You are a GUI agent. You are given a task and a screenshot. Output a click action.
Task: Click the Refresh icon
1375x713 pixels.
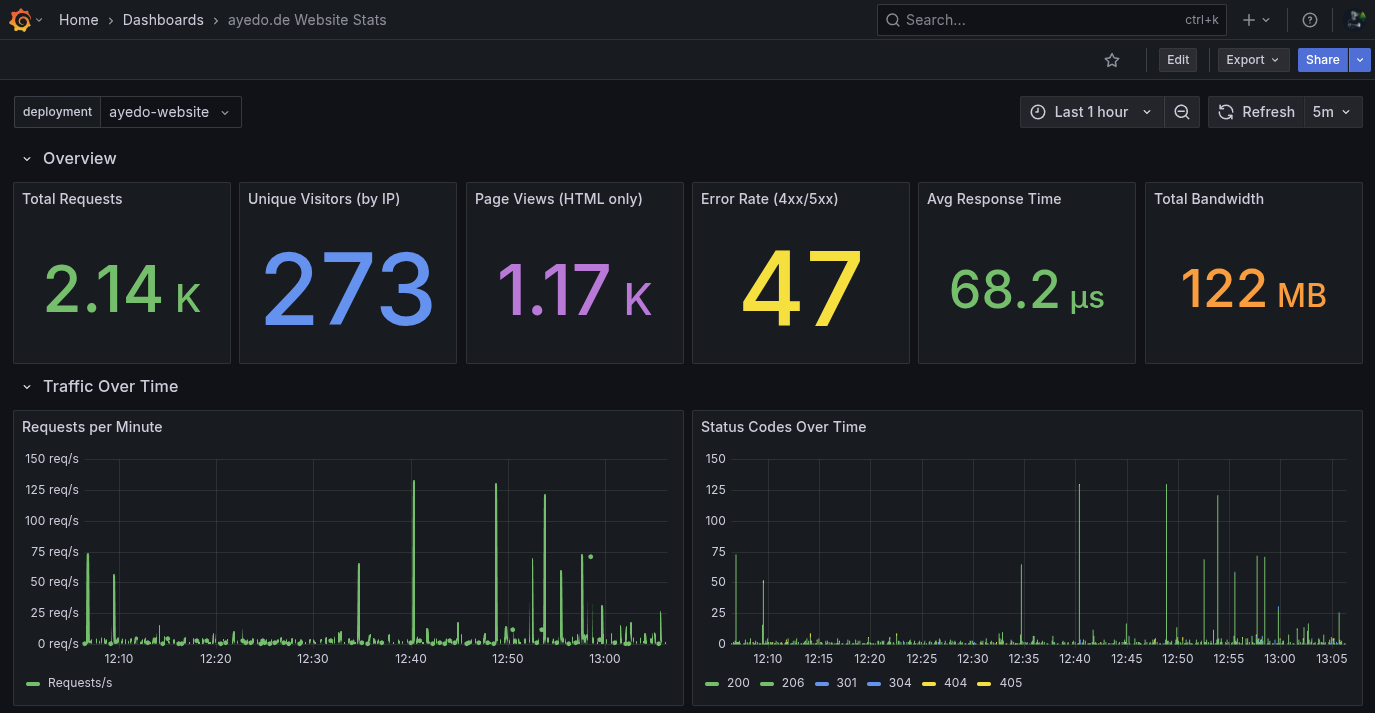tap(1225, 111)
